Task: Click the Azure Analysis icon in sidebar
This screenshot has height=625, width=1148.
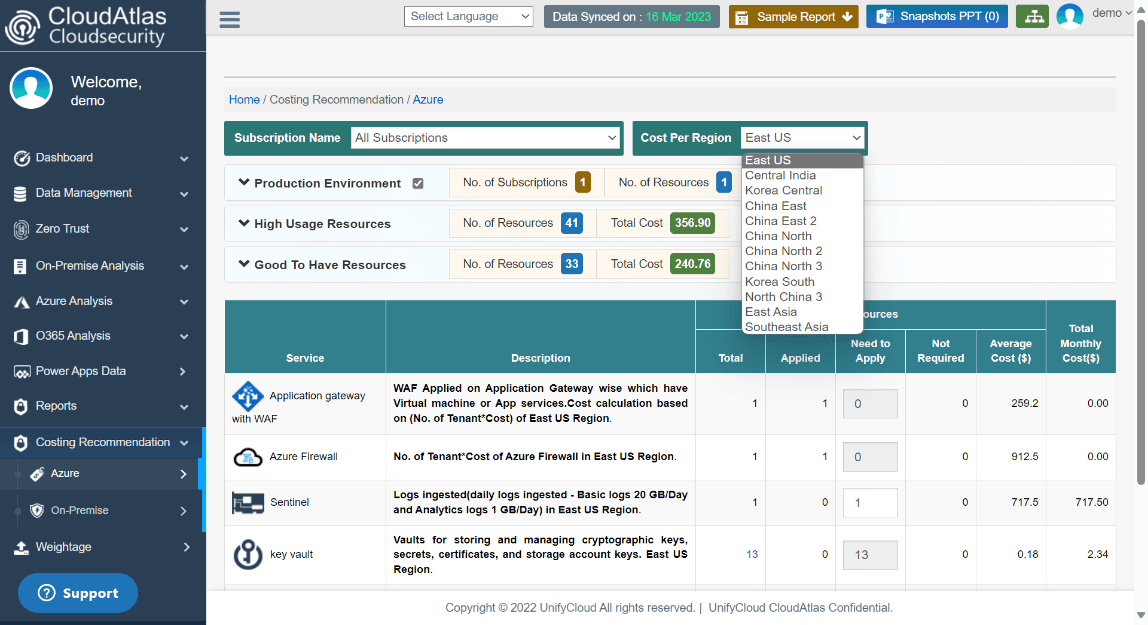Action: tap(21, 302)
